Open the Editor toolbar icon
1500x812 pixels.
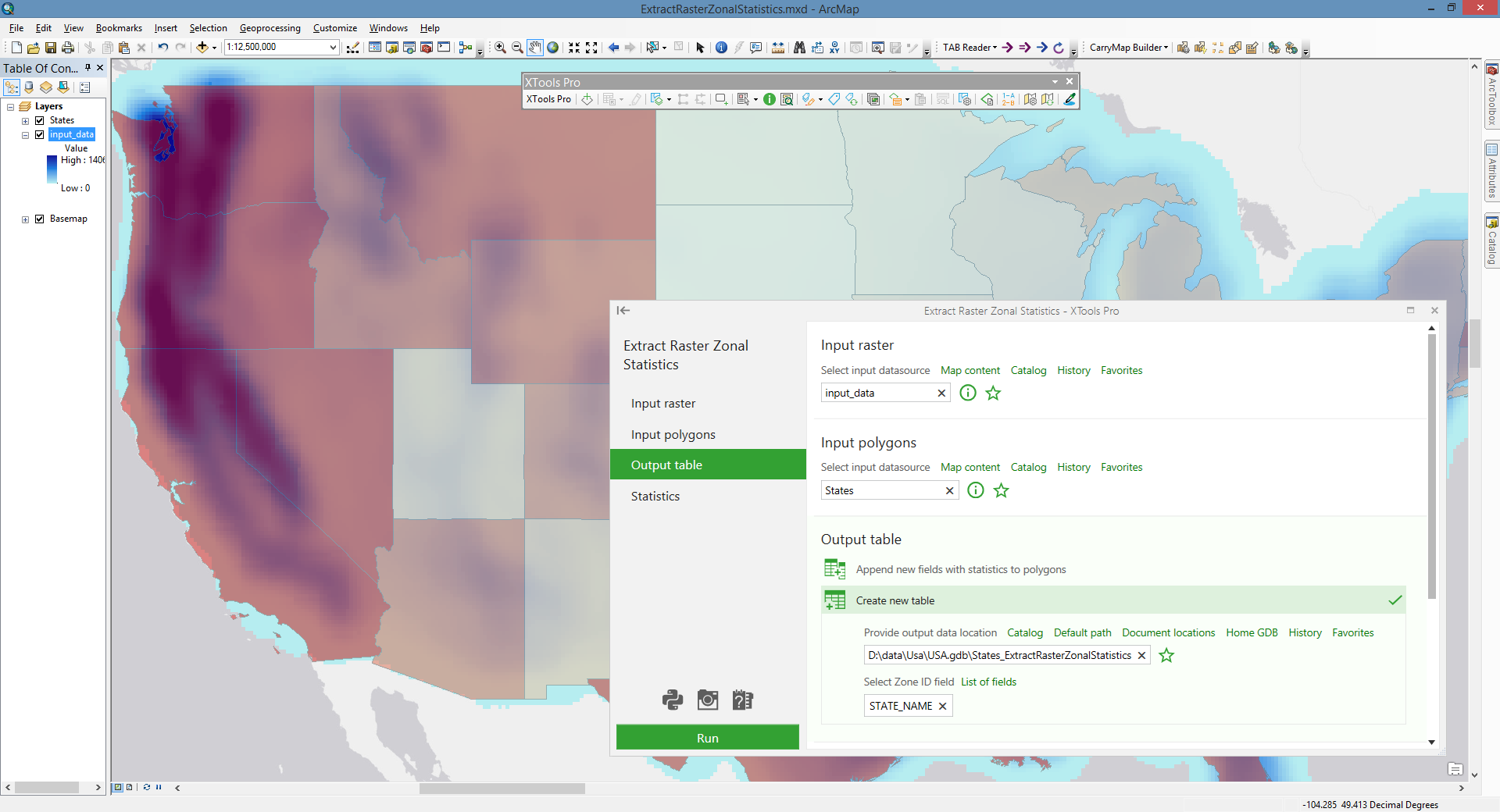[352, 48]
